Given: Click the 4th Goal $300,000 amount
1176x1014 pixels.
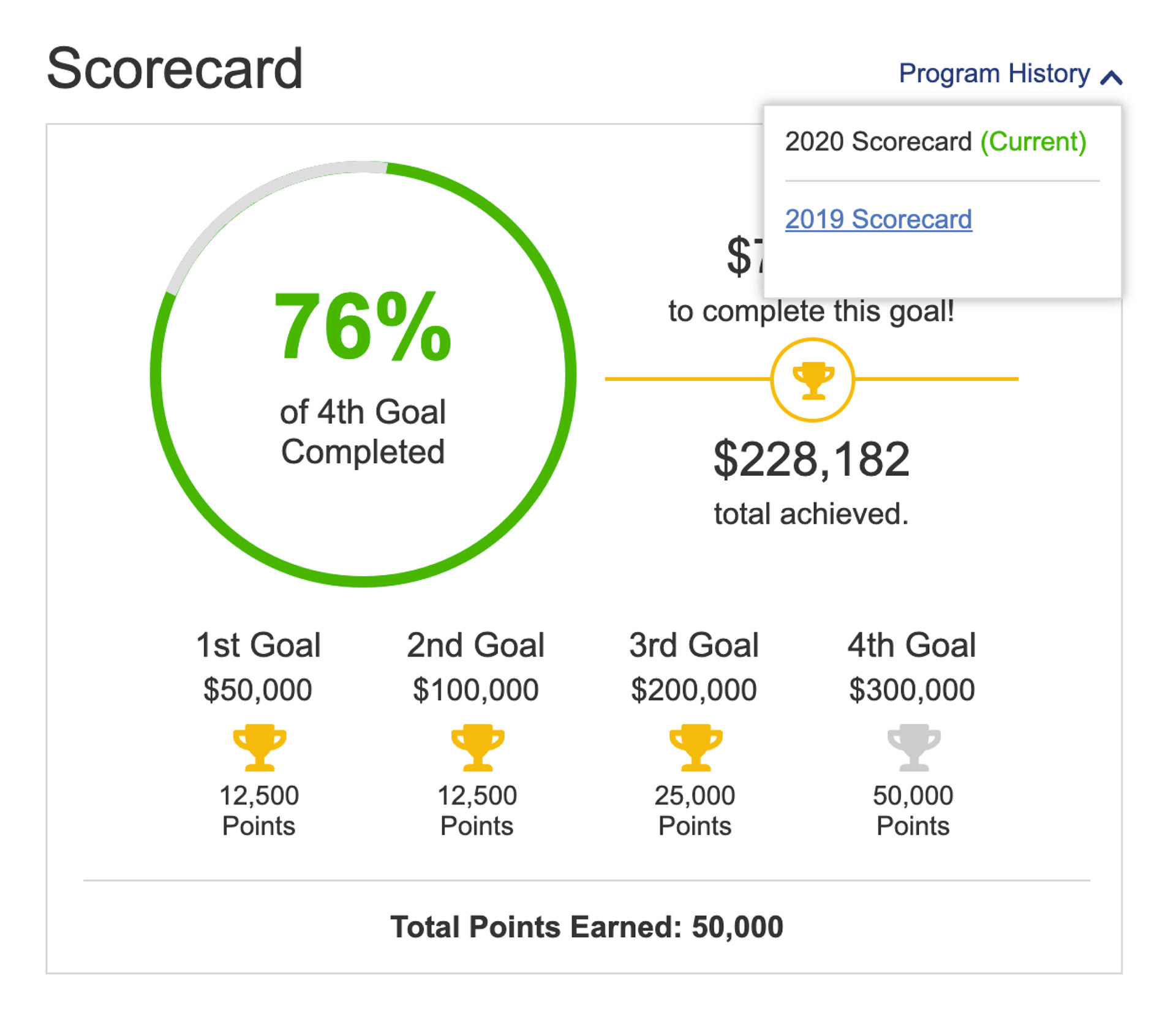Looking at the screenshot, I should [912, 689].
